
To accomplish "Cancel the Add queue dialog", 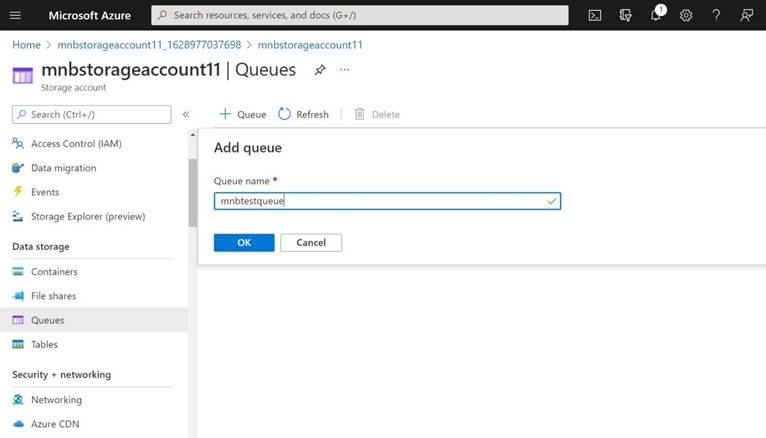I will coord(311,243).
